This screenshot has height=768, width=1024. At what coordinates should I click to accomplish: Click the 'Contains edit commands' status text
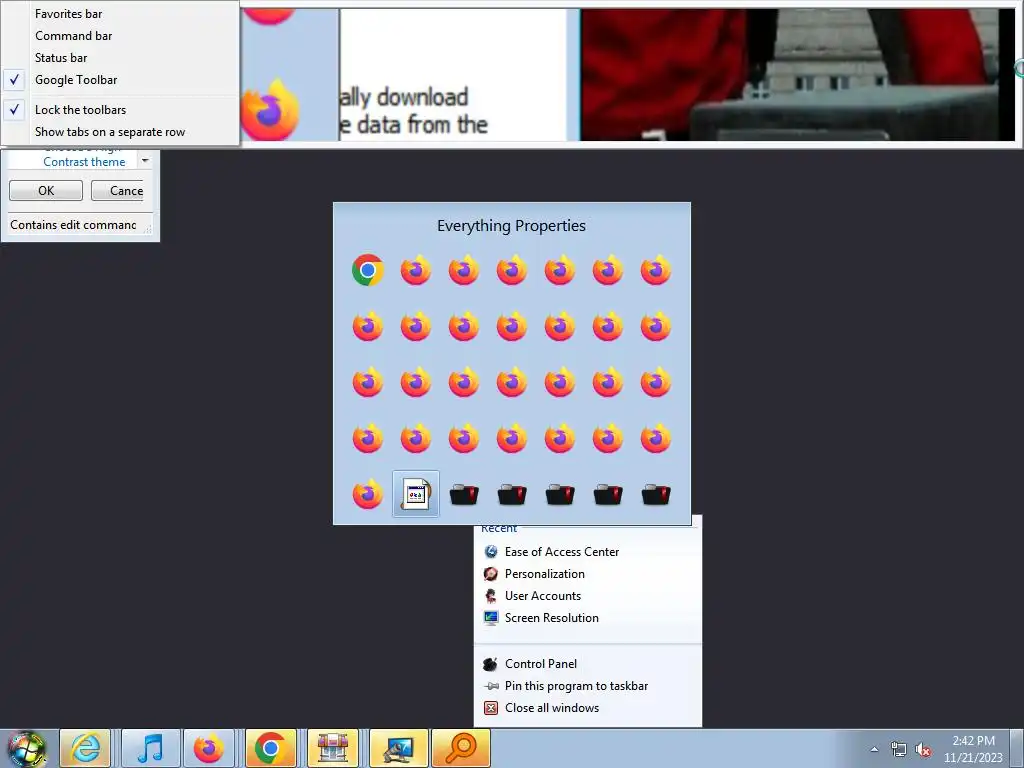click(x=73, y=225)
